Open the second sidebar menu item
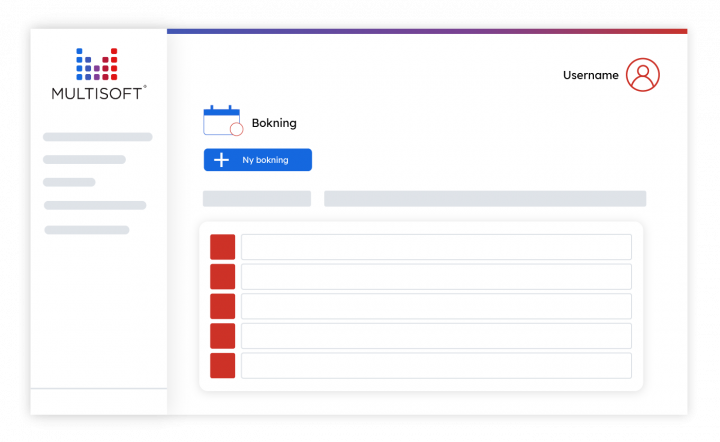 tap(84, 160)
